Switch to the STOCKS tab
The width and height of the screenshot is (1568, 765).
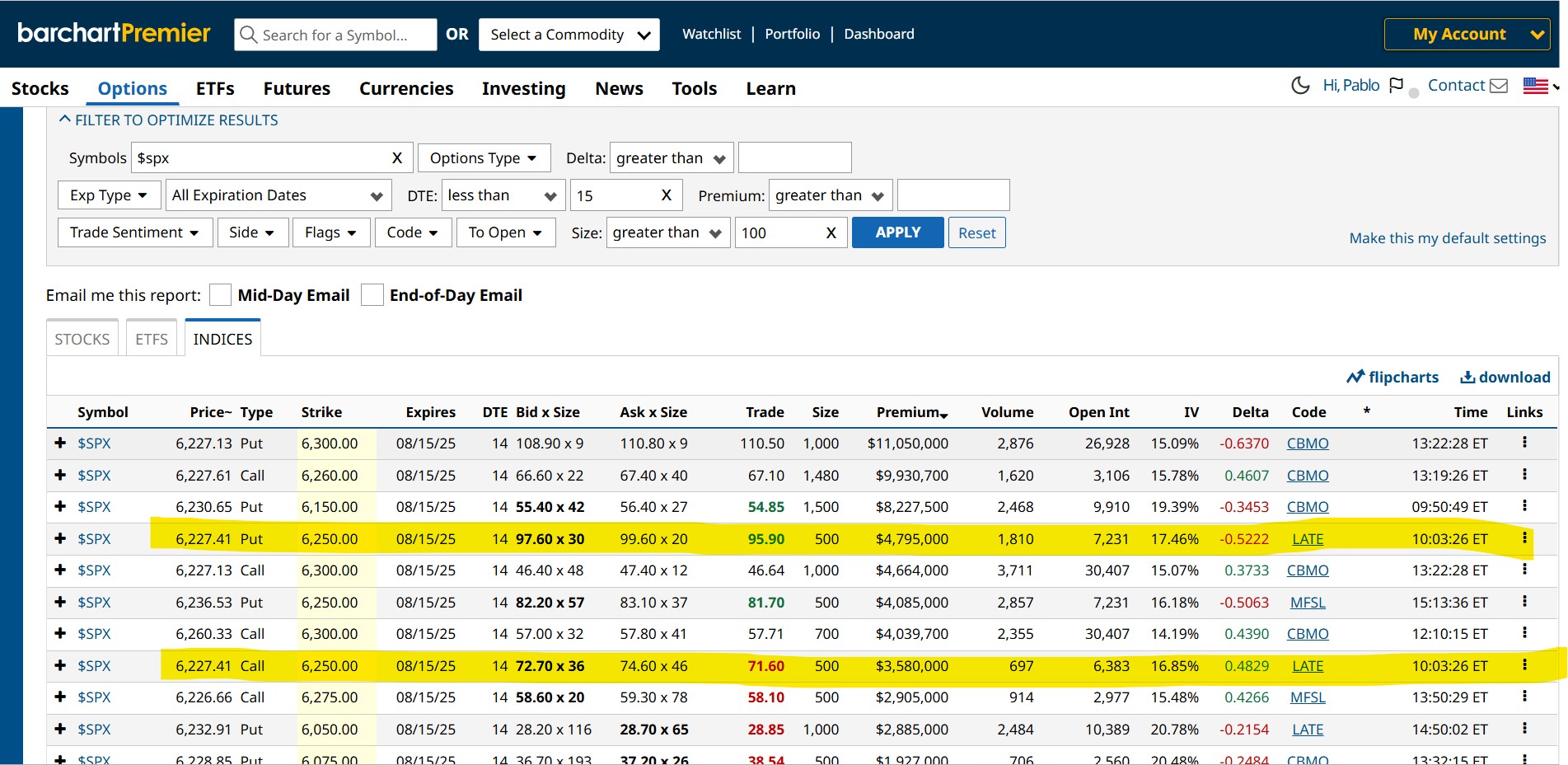[82, 339]
